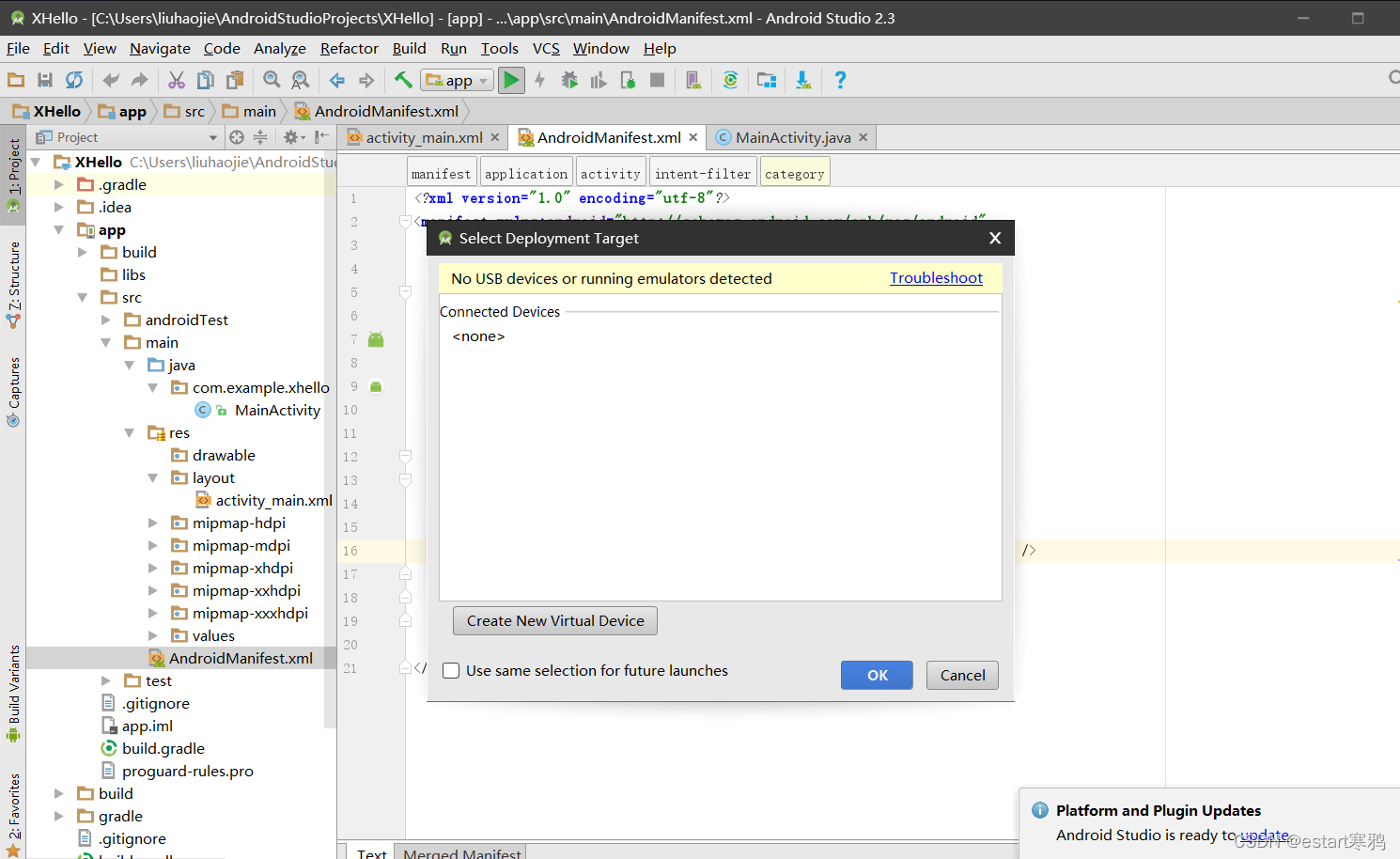
Task: Confirm the dialog with OK
Action: (x=877, y=675)
